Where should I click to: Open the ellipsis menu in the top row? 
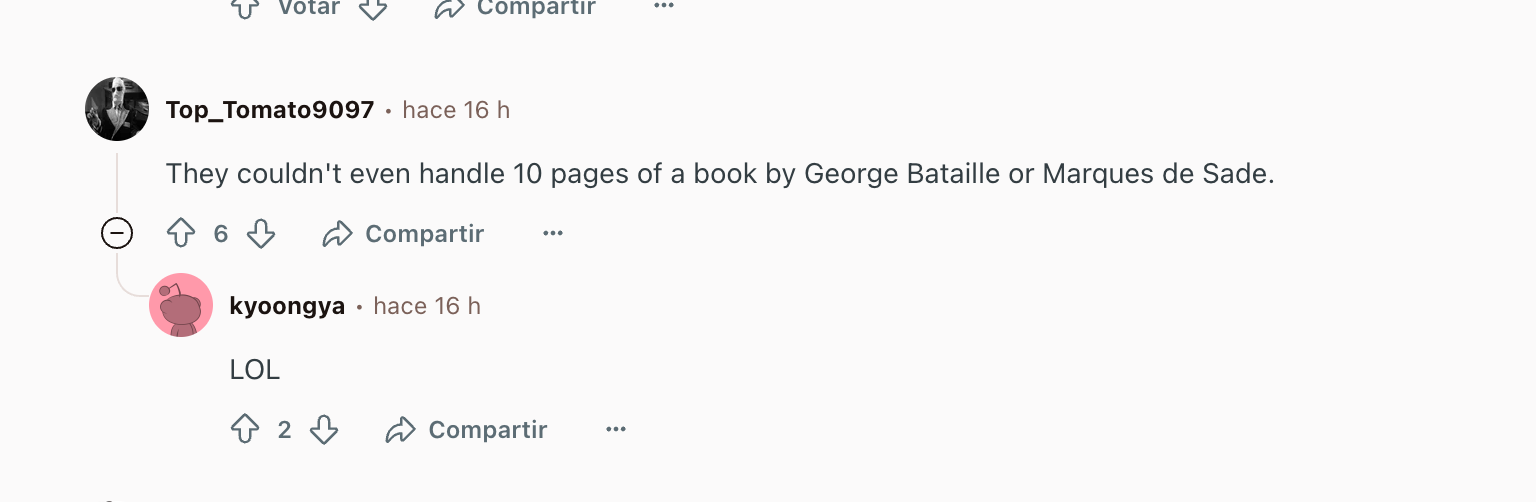tap(664, 6)
